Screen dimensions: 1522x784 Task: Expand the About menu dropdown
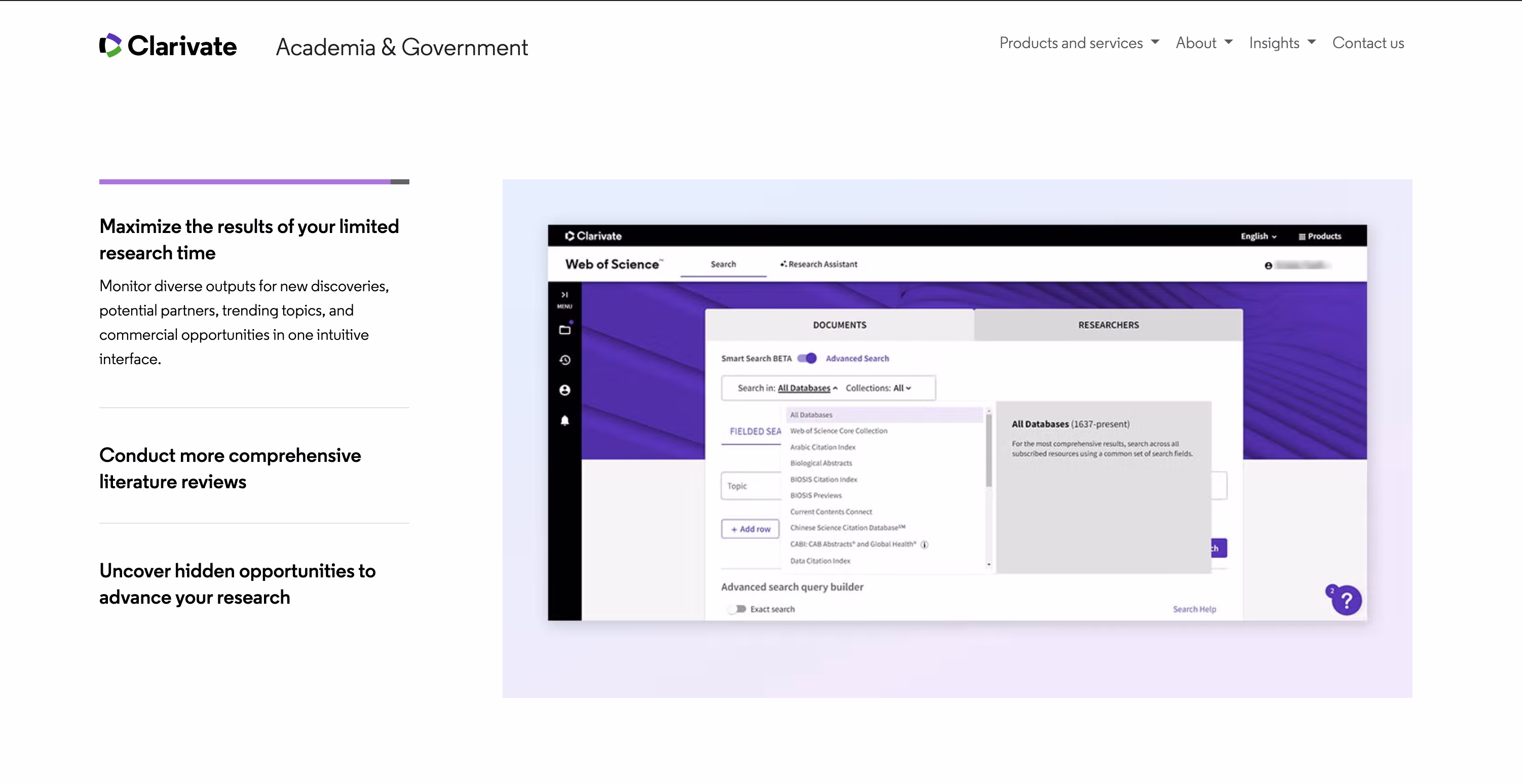1203,43
